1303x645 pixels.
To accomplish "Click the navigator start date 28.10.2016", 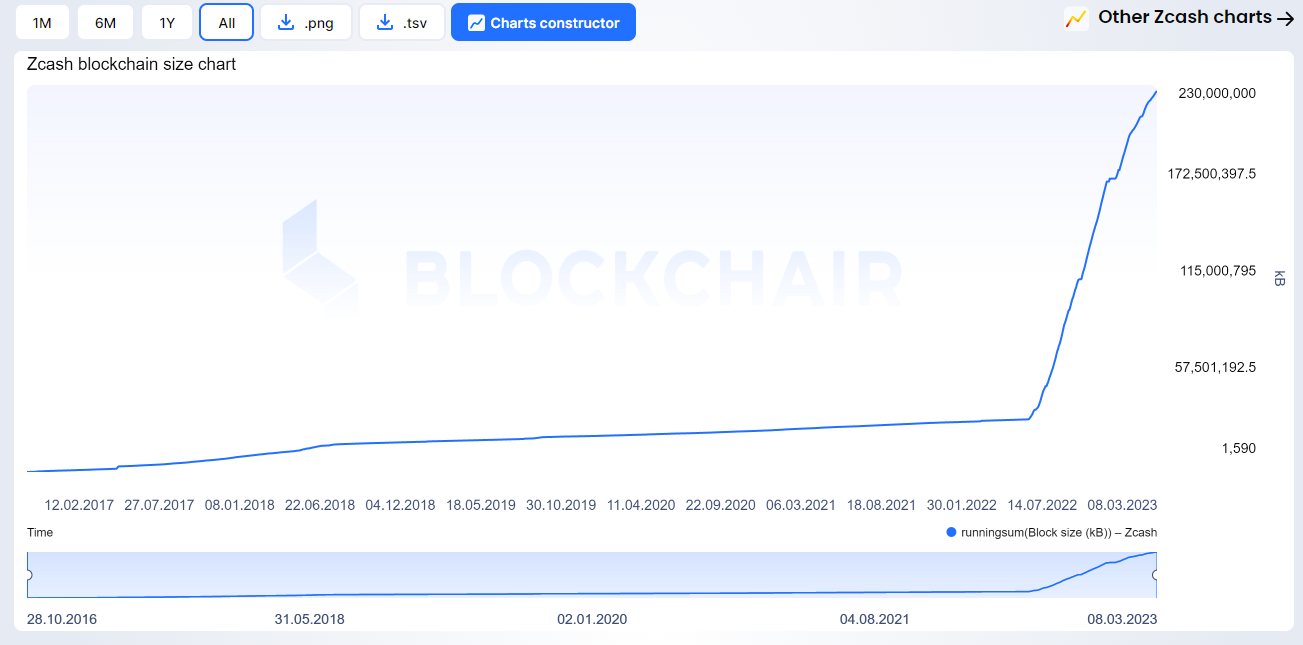I will (x=62, y=619).
